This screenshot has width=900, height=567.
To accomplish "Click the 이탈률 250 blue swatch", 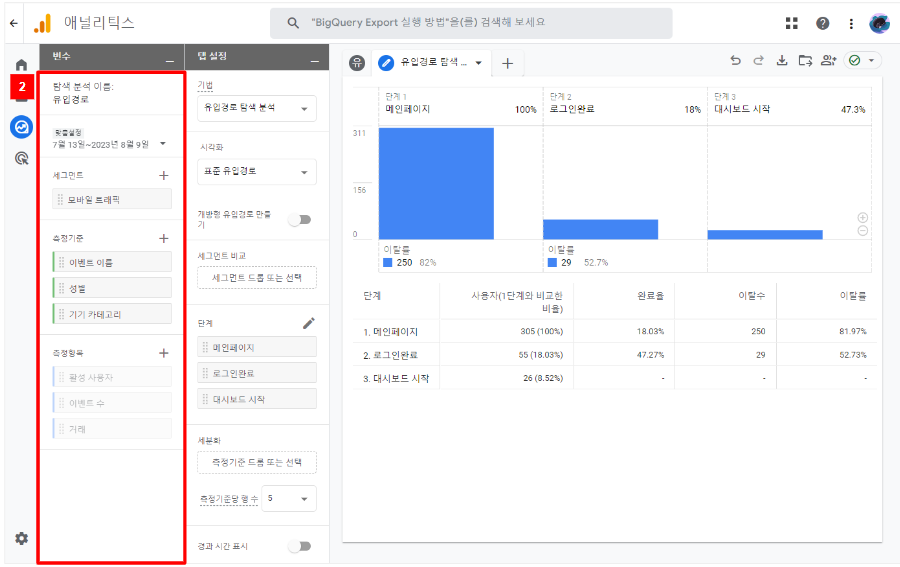I will coord(387,262).
